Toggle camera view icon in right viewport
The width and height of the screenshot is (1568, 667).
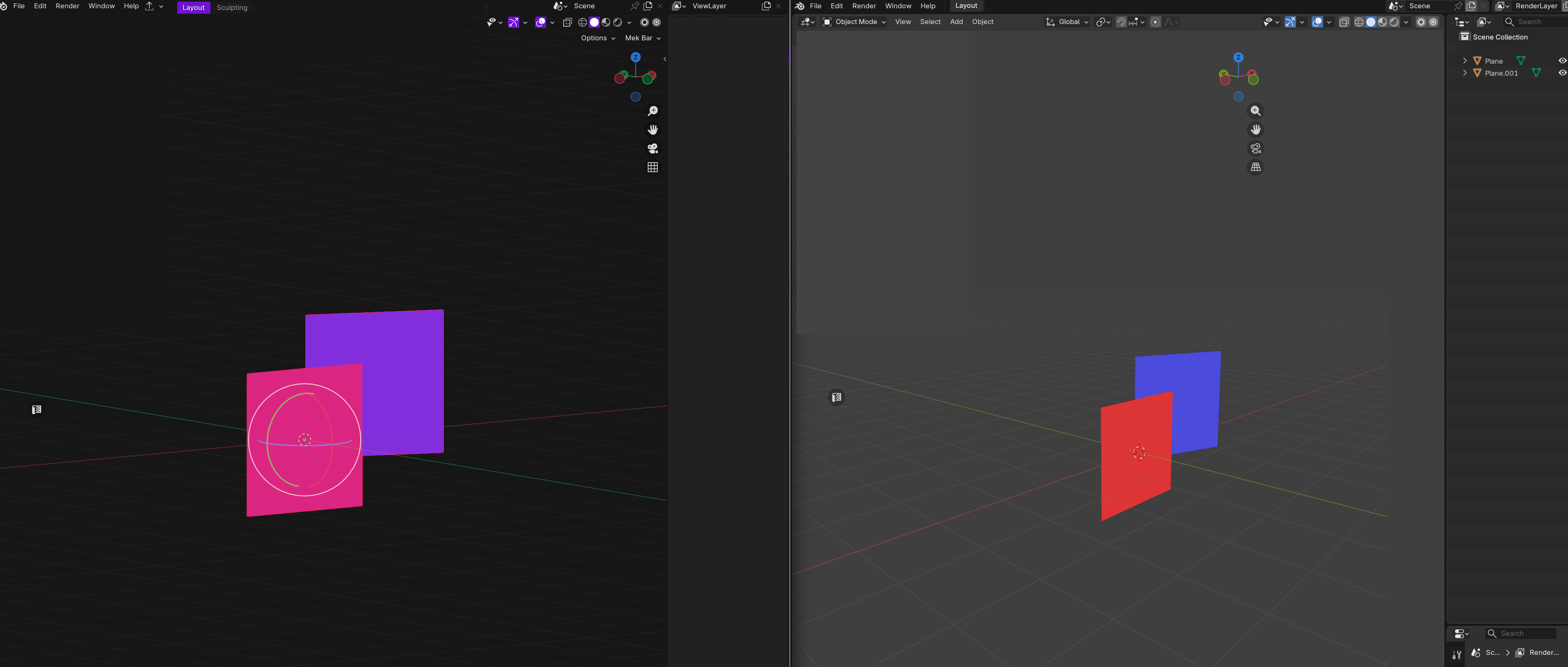[1255, 148]
